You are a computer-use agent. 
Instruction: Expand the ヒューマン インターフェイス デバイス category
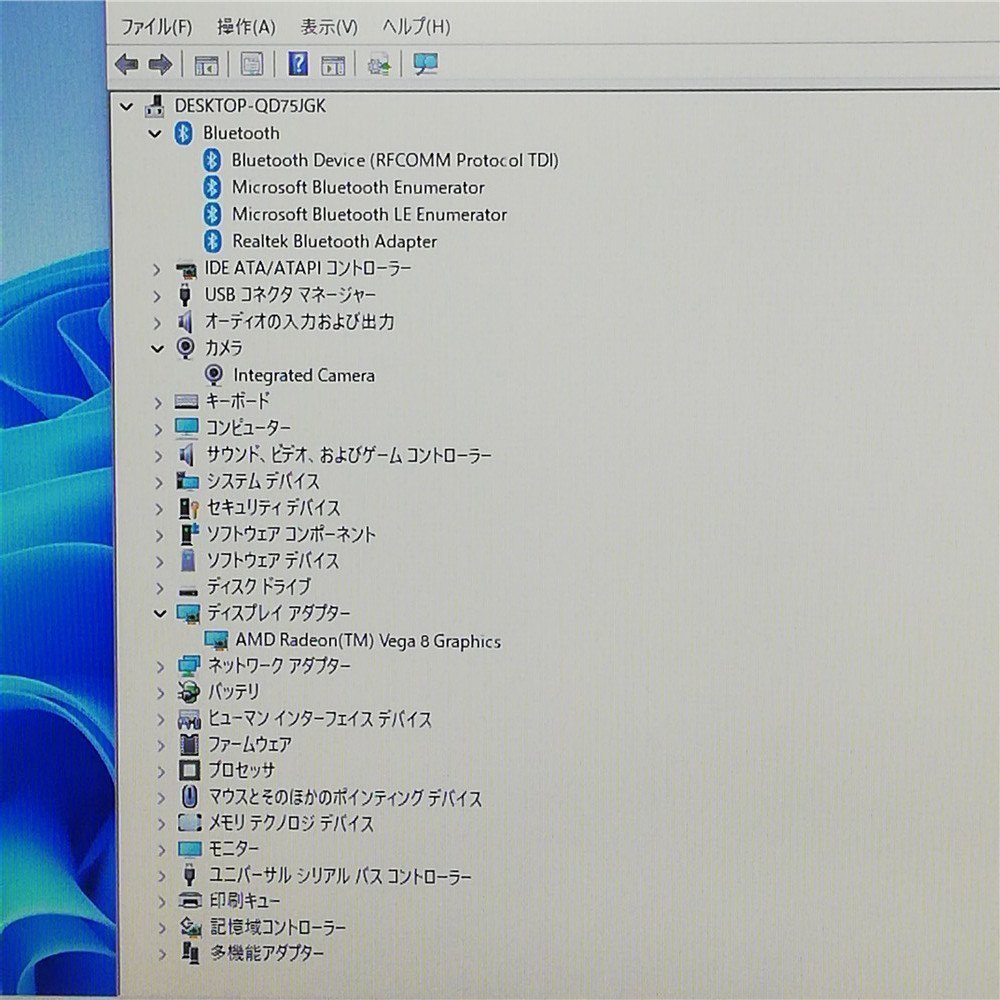161,719
